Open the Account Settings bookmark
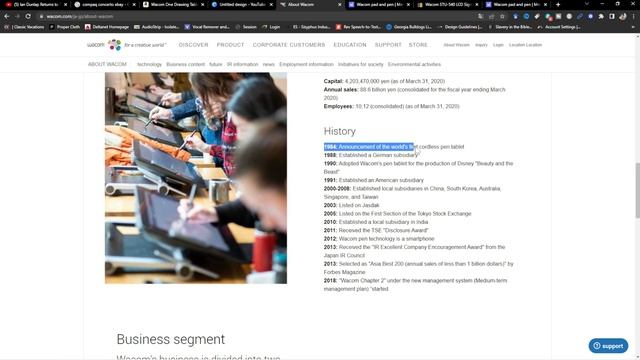Image resolution: width=640 pixels, height=360 pixels. pyautogui.click(x=559, y=27)
